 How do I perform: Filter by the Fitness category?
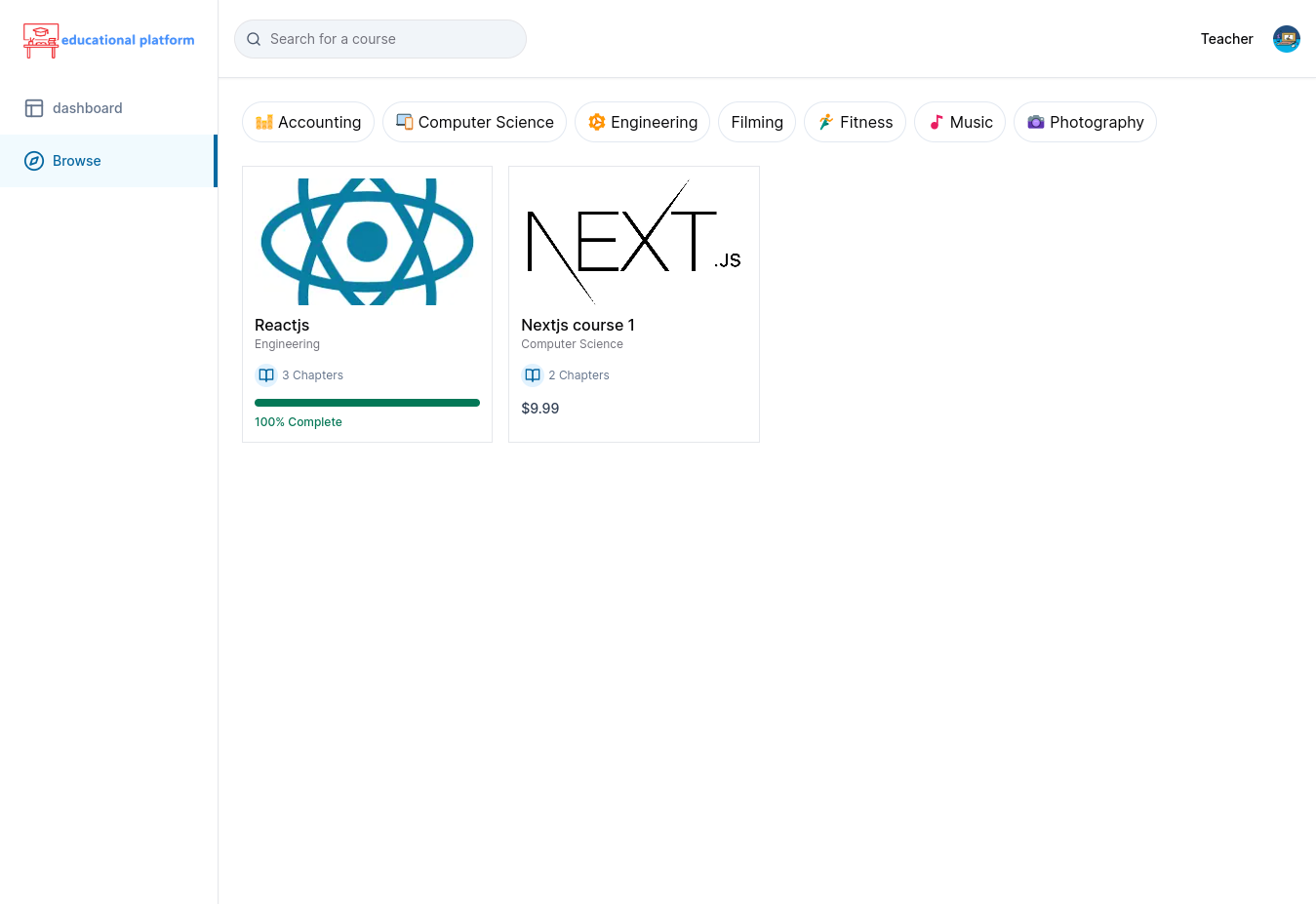point(855,122)
